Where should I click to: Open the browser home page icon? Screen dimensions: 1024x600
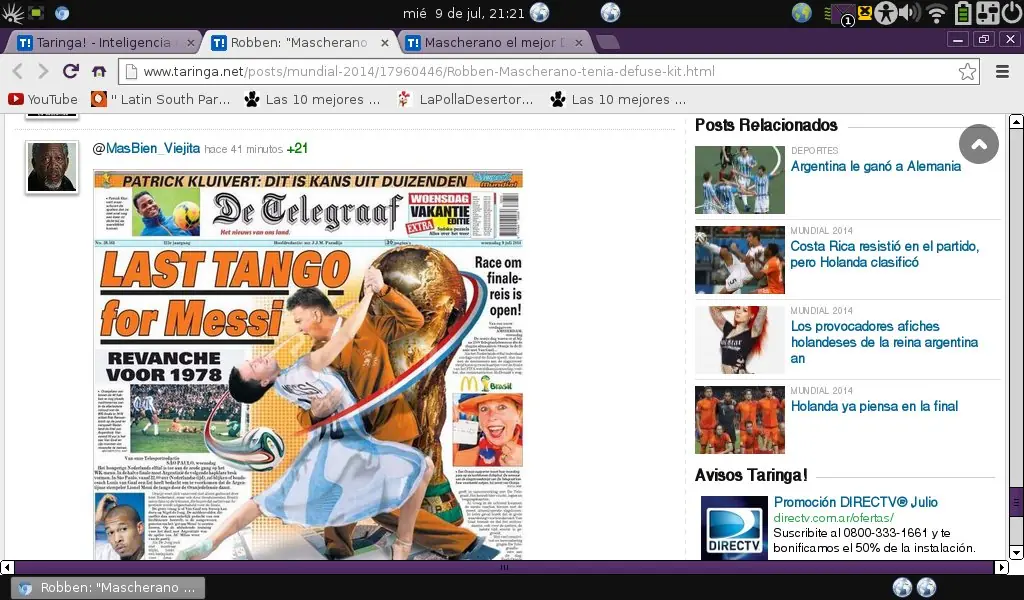click(x=99, y=71)
